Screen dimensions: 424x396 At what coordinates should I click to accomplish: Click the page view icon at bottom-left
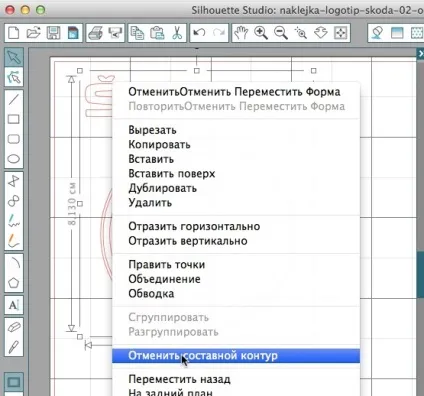pos(14,382)
